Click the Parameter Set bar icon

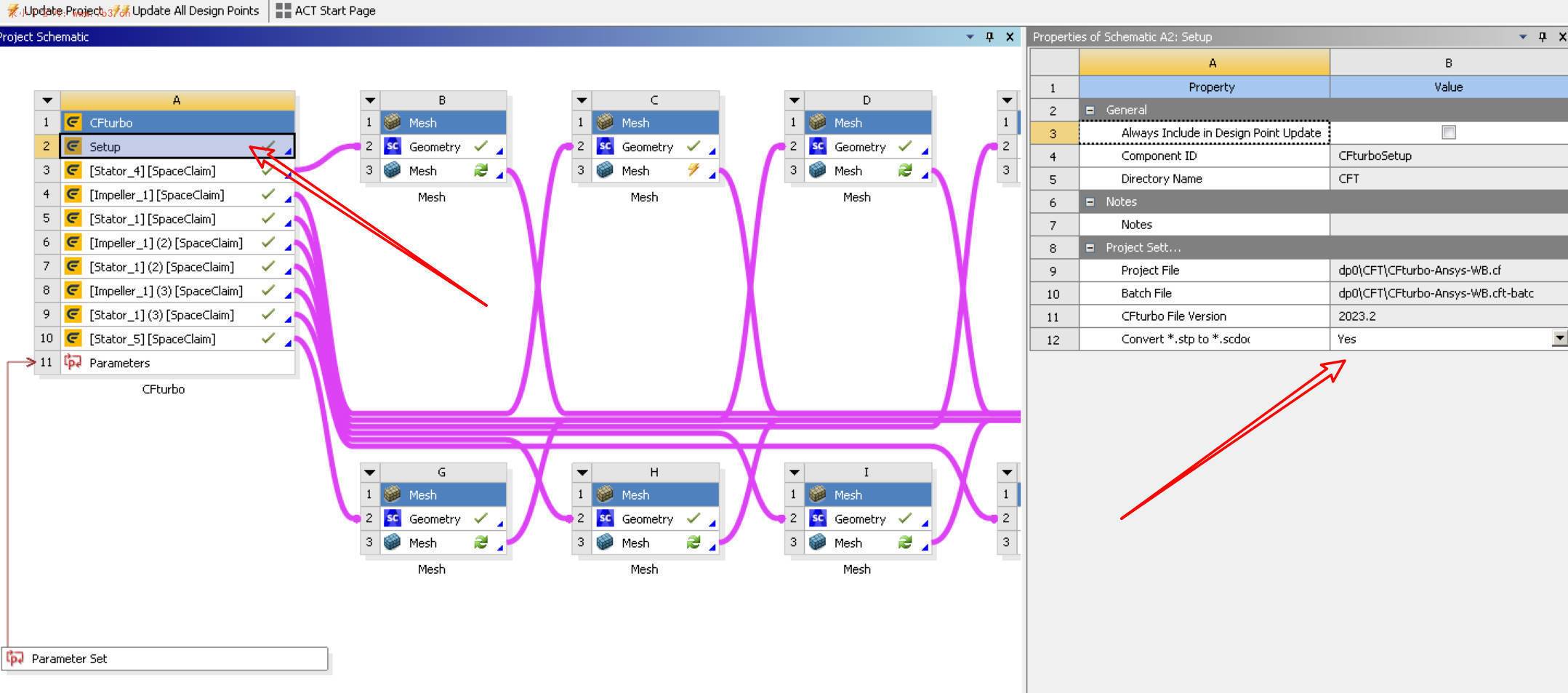(x=15, y=659)
